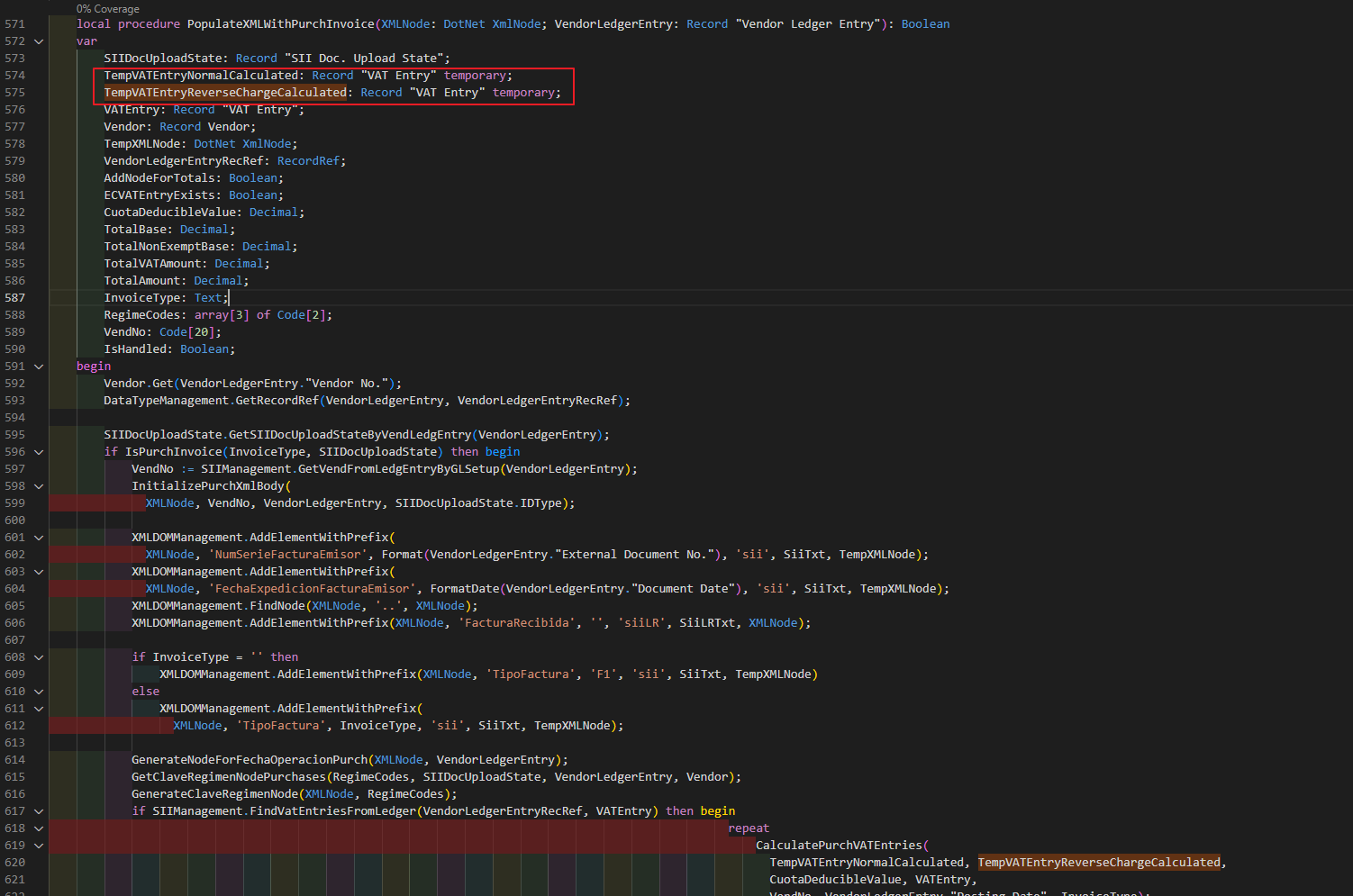Viewport: 1353px width, 896px height.
Task: Collapse the AddElementWithPrefix call at line 601
Action: pos(38,537)
